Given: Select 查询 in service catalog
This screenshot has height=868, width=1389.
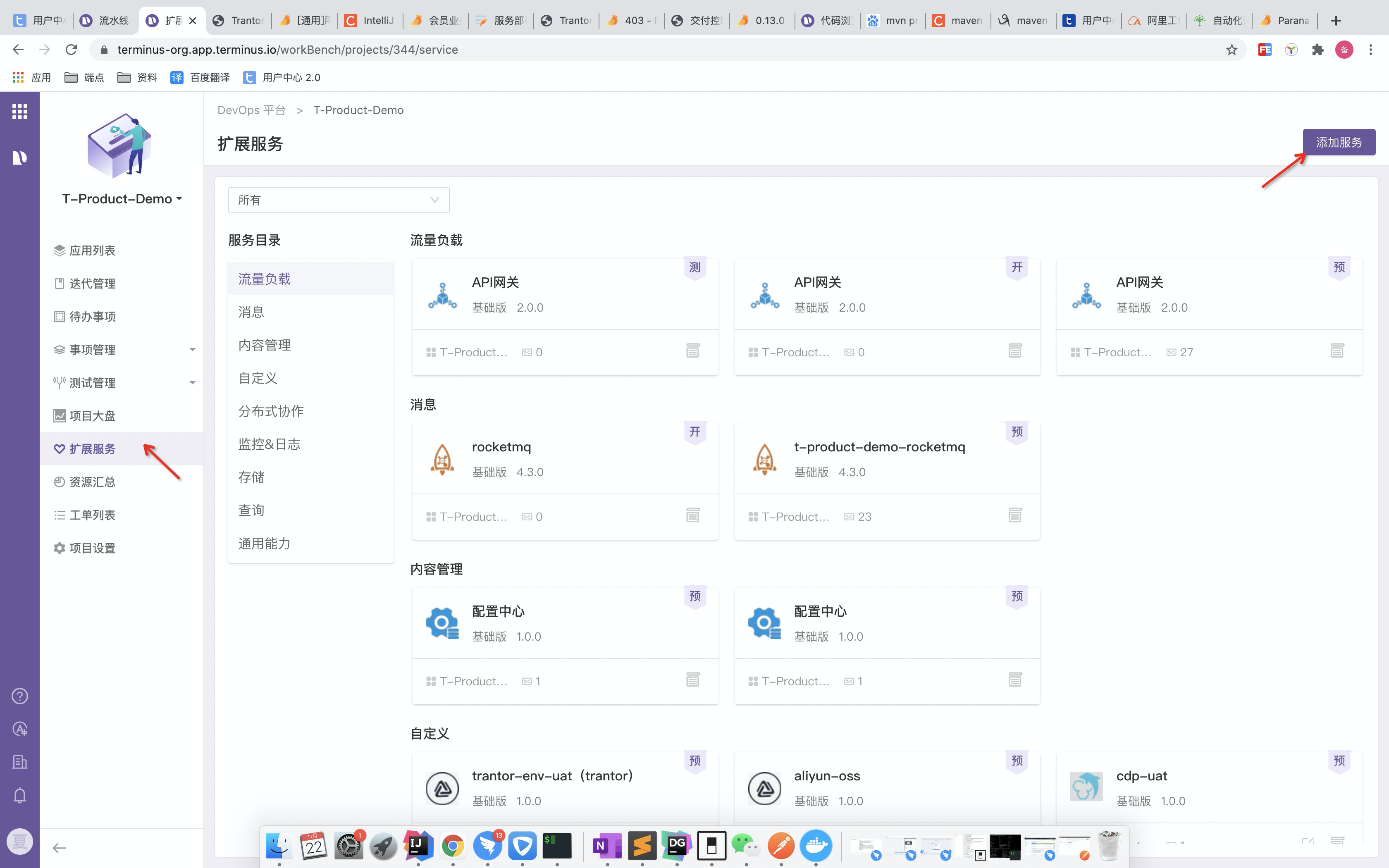Looking at the screenshot, I should pyautogui.click(x=310, y=510).
